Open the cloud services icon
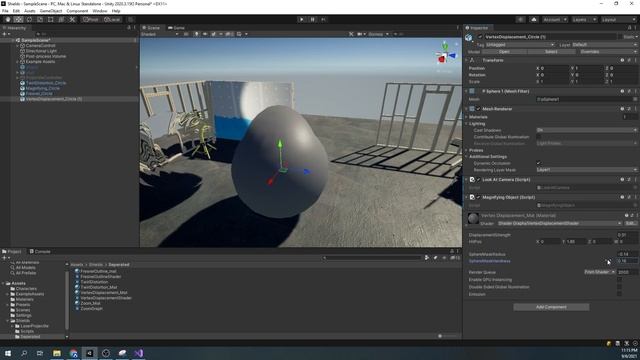This screenshot has height=360, width=640. click(x=533, y=19)
